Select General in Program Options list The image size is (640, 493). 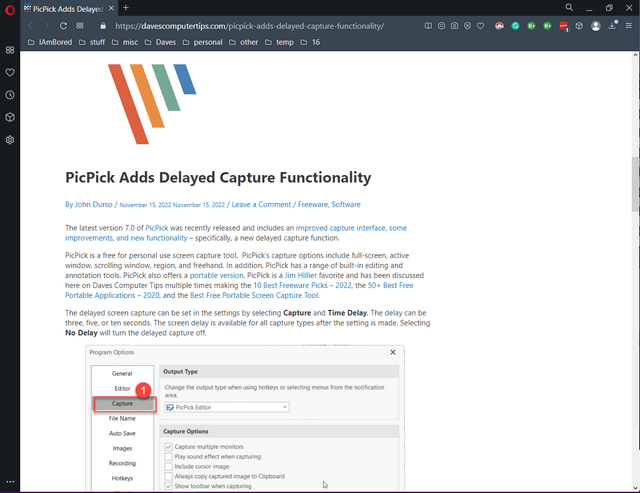coord(122,373)
